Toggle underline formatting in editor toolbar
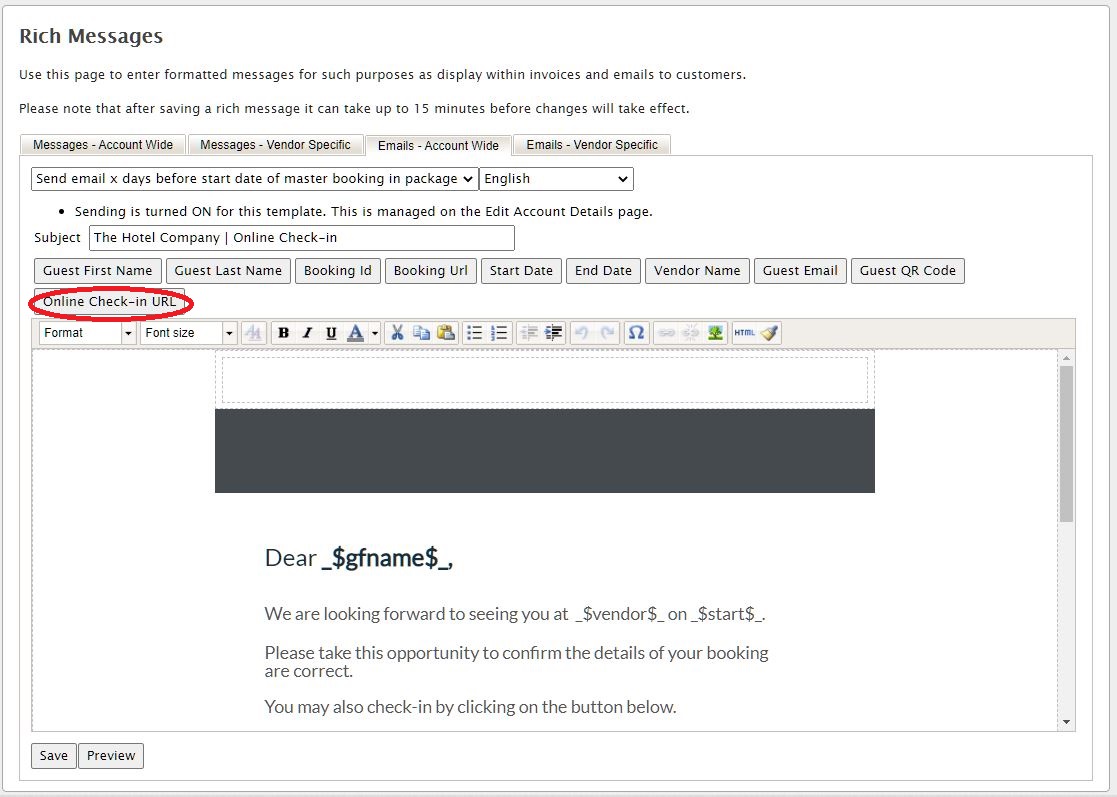Viewport: 1117px width, 797px height. coord(331,333)
